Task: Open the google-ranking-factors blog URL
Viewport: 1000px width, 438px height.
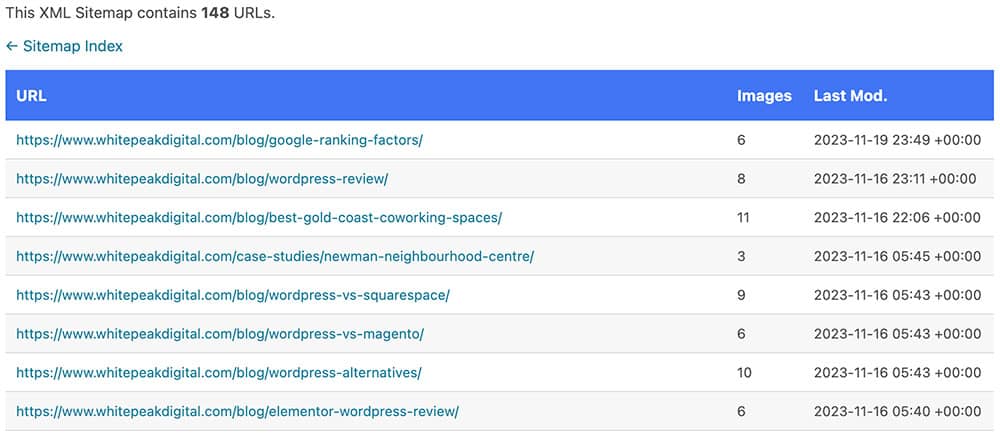Action: click(219, 140)
